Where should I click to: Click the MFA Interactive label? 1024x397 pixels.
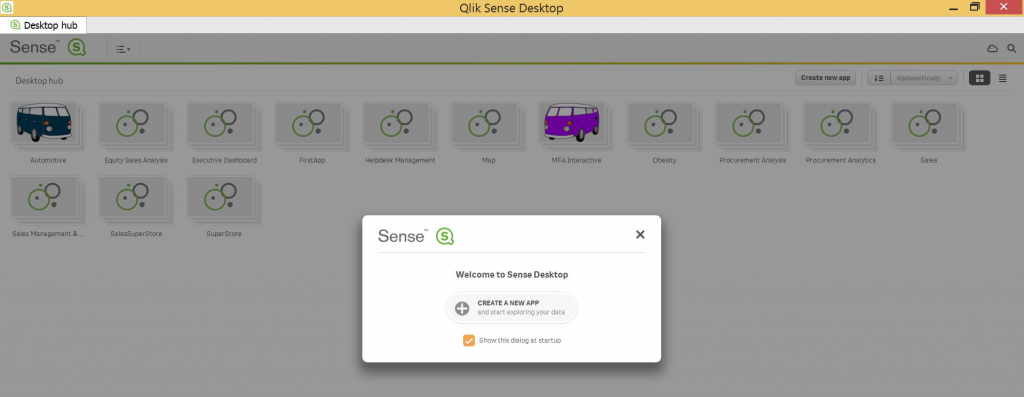coord(576,160)
